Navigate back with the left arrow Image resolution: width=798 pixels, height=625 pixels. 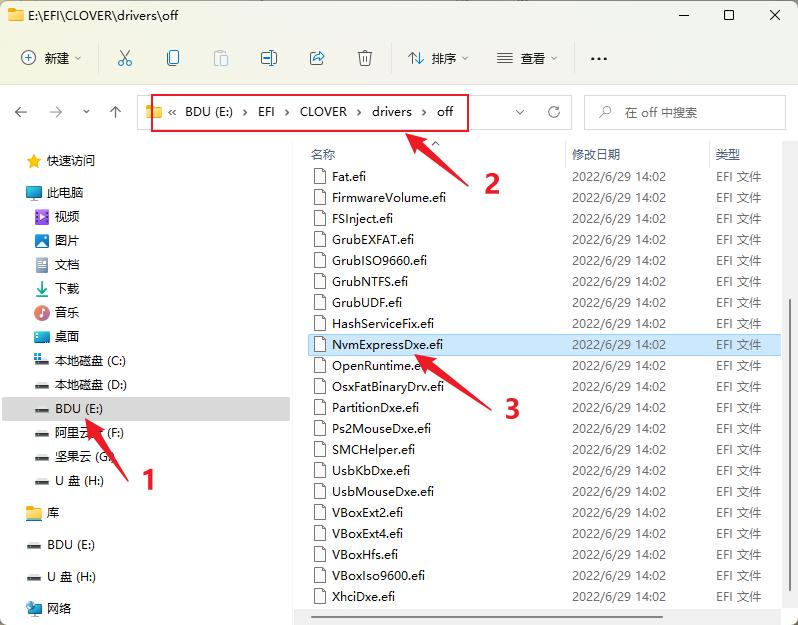click(x=22, y=112)
